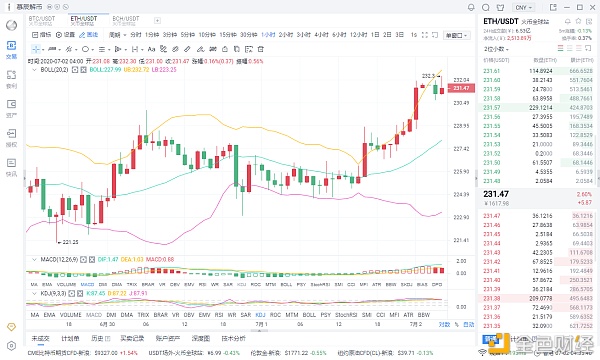Switch to the BCH/USDT tab
Image resolution: width=600 pixels, height=360 pixels.
pyautogui.click(x=126, y=20)
